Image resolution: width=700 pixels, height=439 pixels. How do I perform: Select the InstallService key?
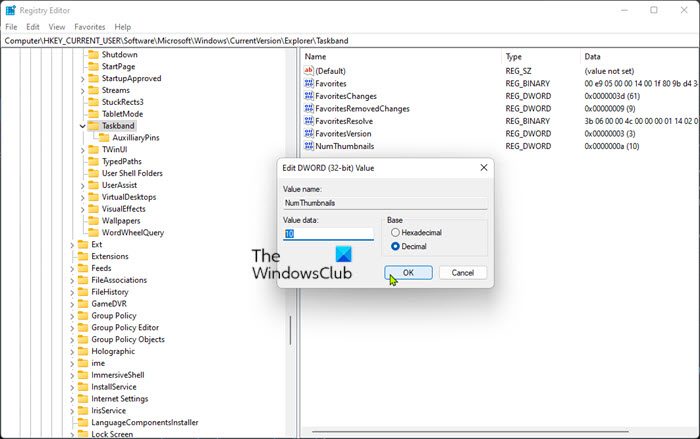click(114, 387)
